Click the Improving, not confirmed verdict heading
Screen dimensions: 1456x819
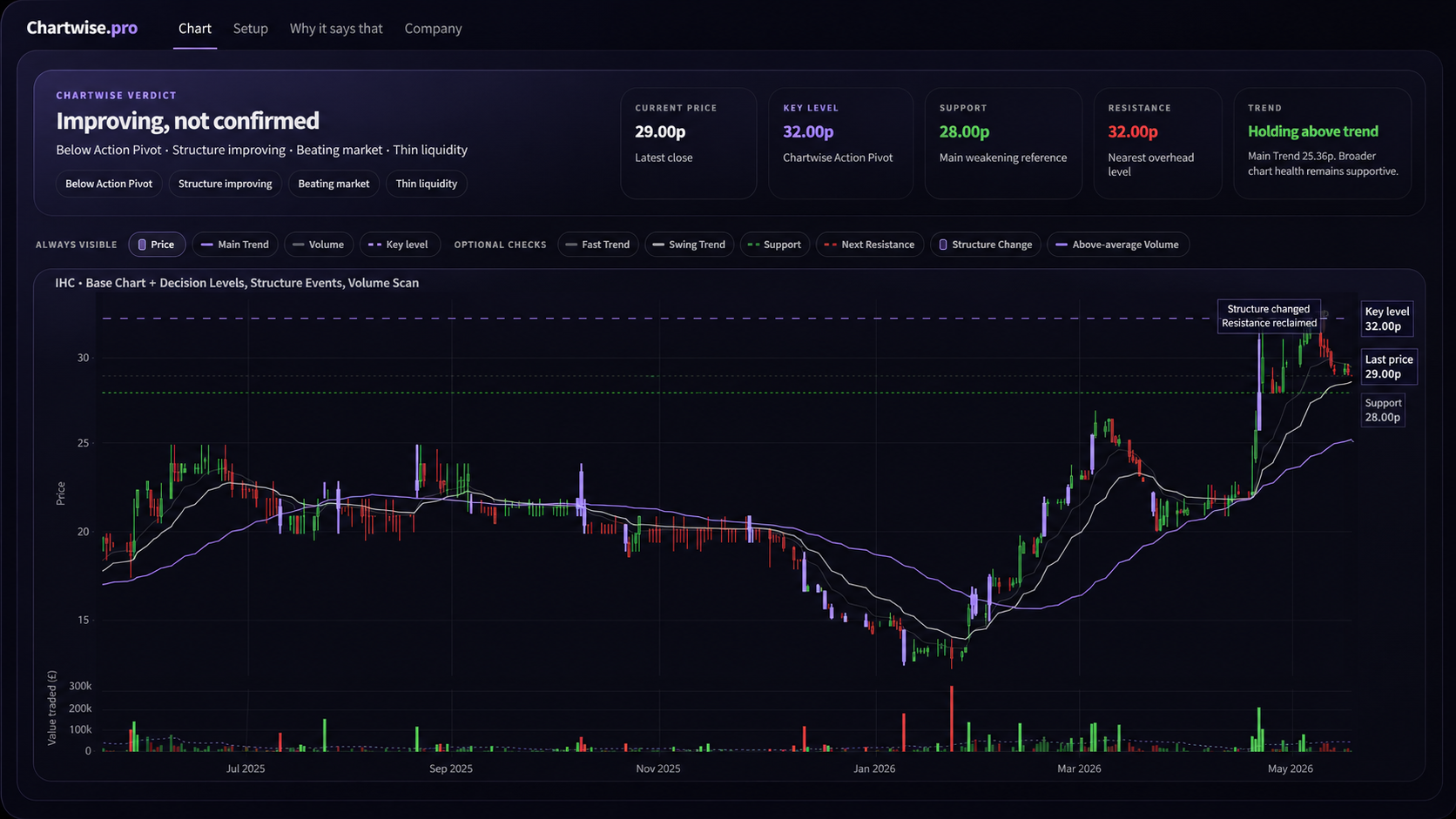(x=187, y=120)
